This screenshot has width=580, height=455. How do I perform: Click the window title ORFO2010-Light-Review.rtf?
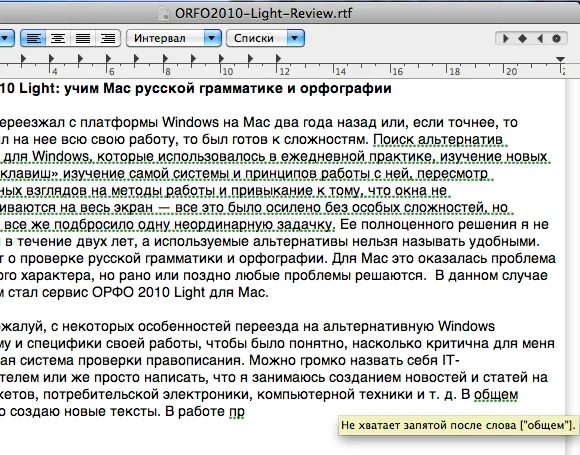tap(263, 14)
